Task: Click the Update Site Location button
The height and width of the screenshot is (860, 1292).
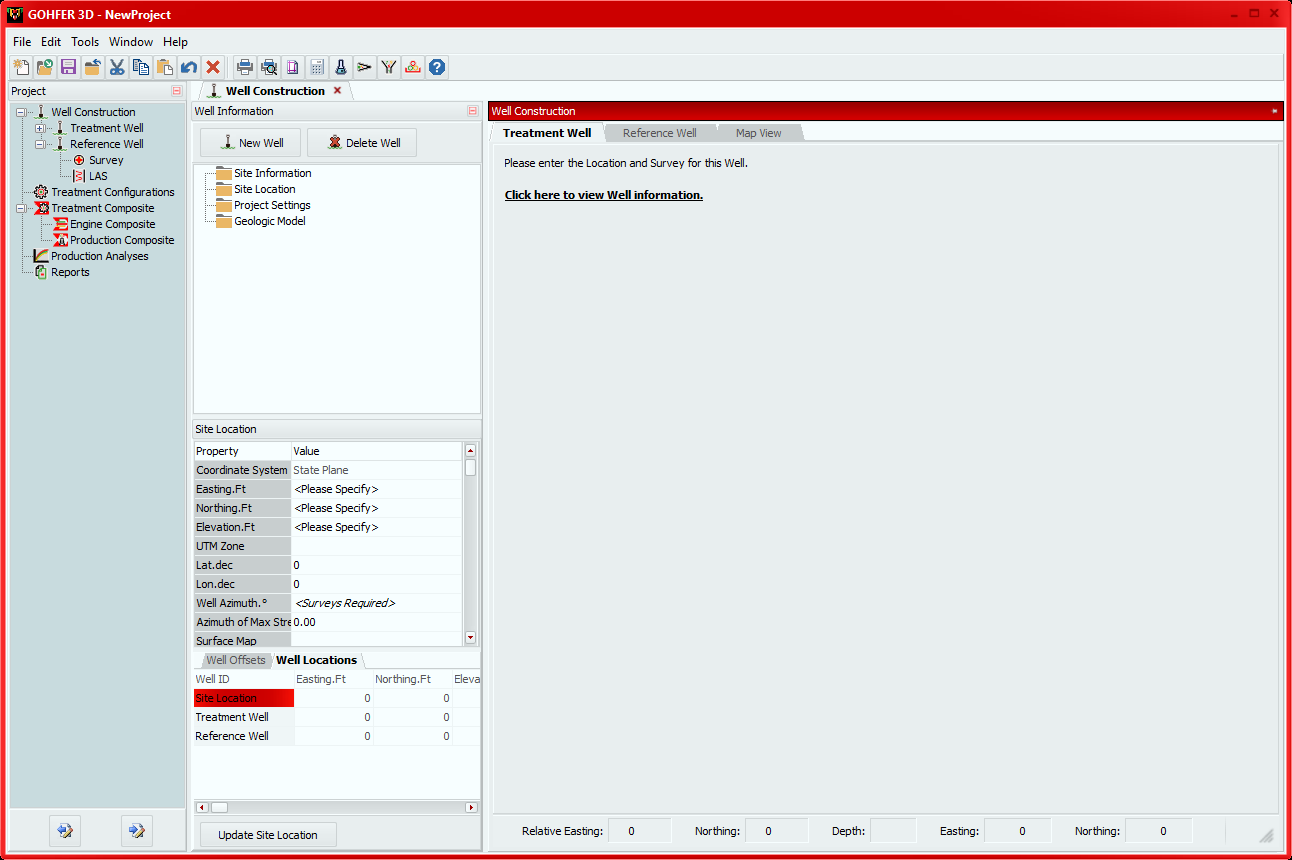Action: 268,835
